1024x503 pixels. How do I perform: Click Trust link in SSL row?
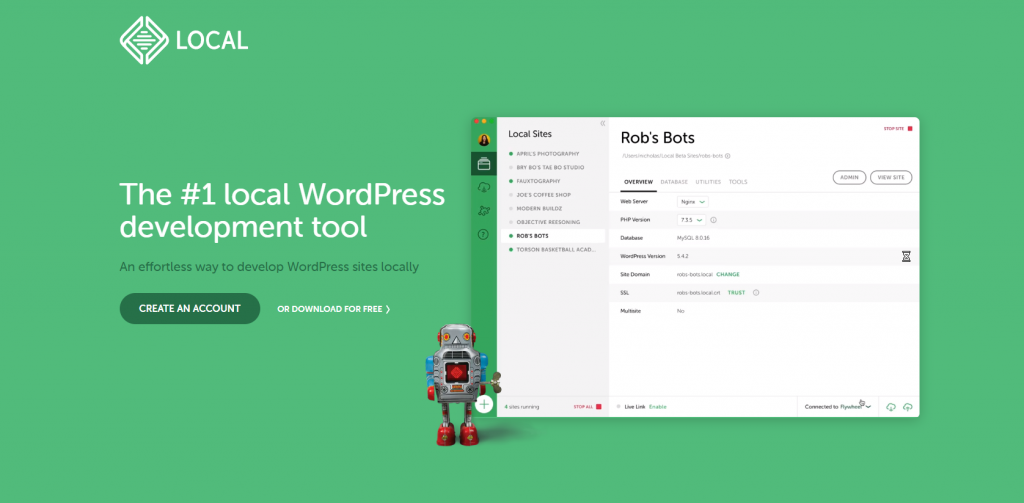click(x=736, y=293)
